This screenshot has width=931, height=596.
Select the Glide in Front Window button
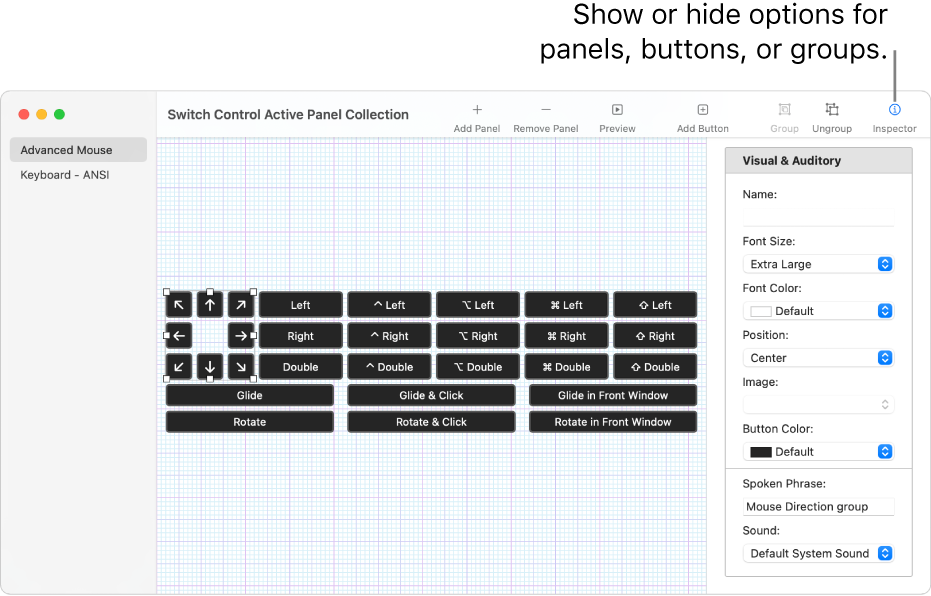[x=613, y=395]
